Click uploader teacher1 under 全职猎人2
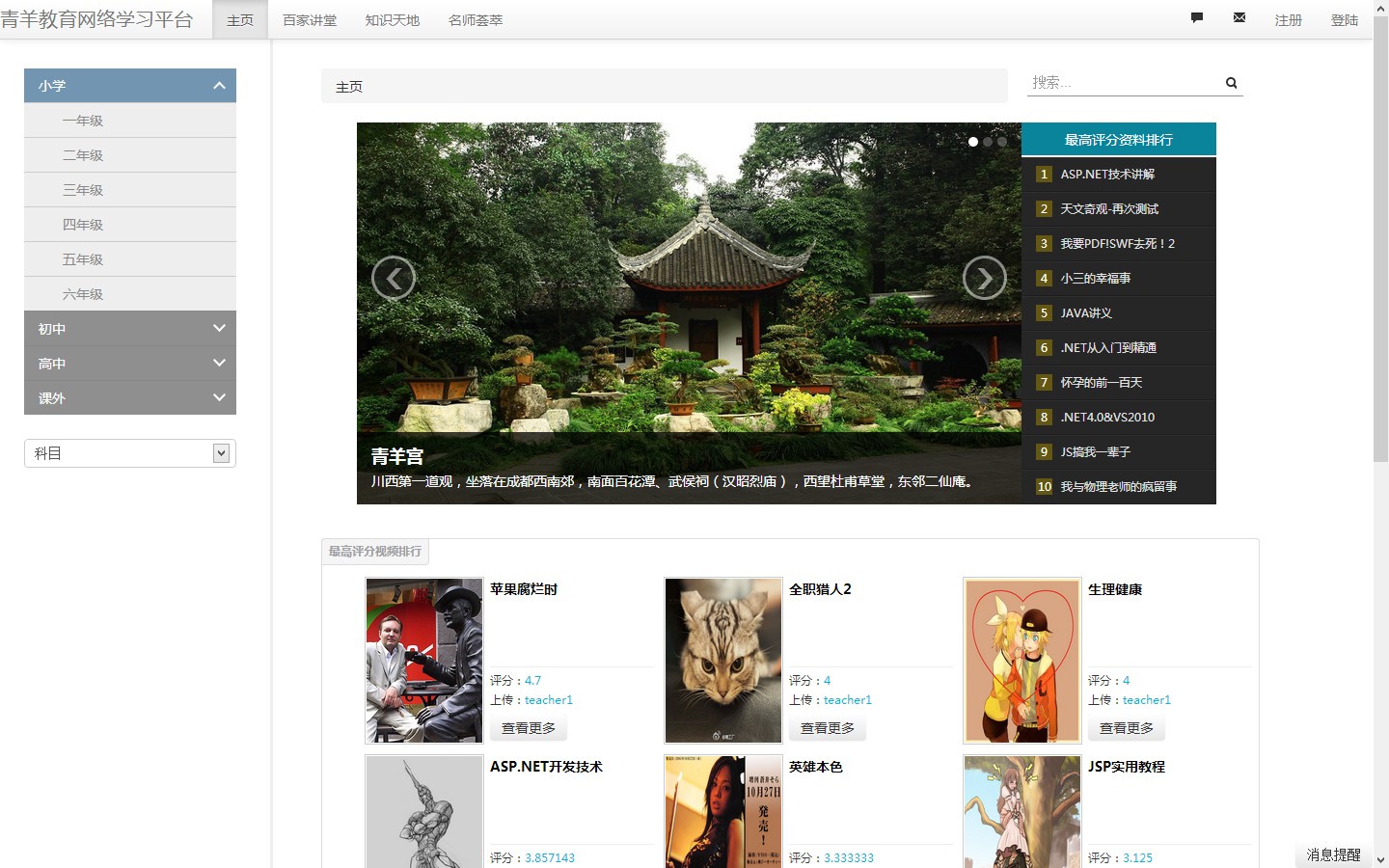Image resolution: width=1389 pixels, height=868 pixels. pyautogui.click(x=848, y=700)
